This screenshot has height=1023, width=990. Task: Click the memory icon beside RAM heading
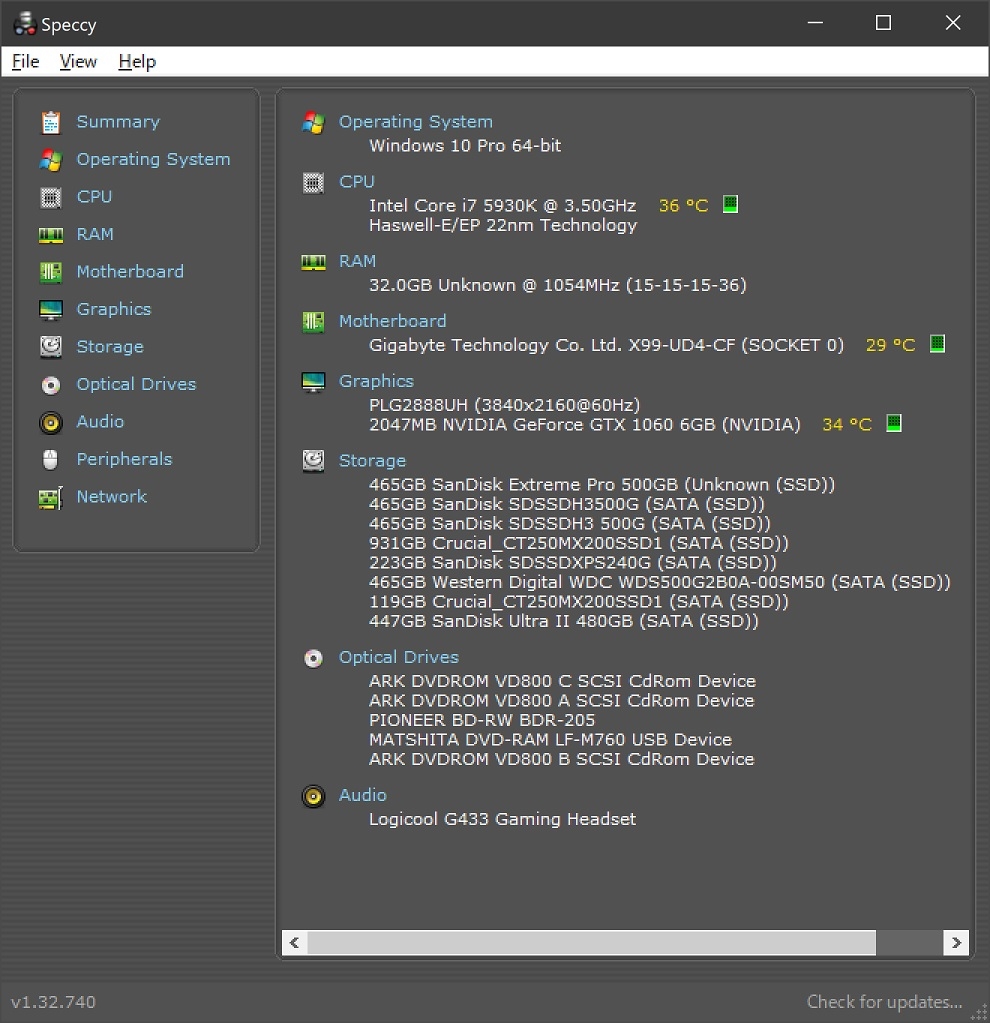tap(313, 262)
